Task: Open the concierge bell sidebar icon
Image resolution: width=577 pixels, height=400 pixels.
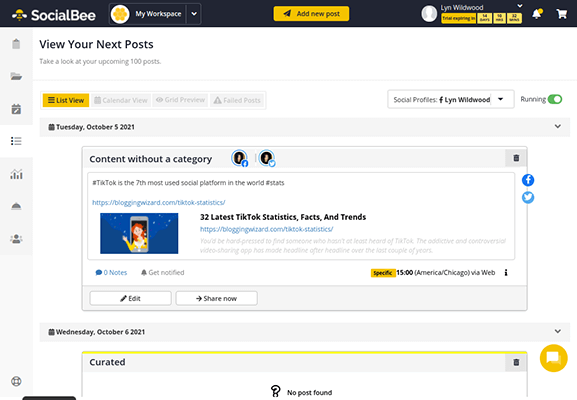Action: point(16,206)
